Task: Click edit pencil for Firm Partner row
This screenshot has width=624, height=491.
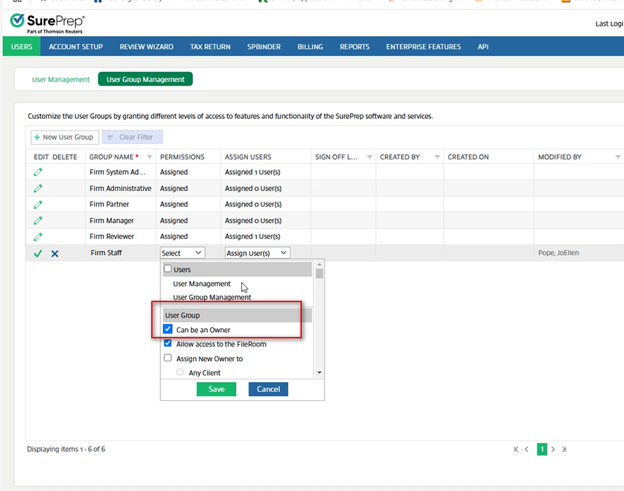Action: click(x=38, y=204)
